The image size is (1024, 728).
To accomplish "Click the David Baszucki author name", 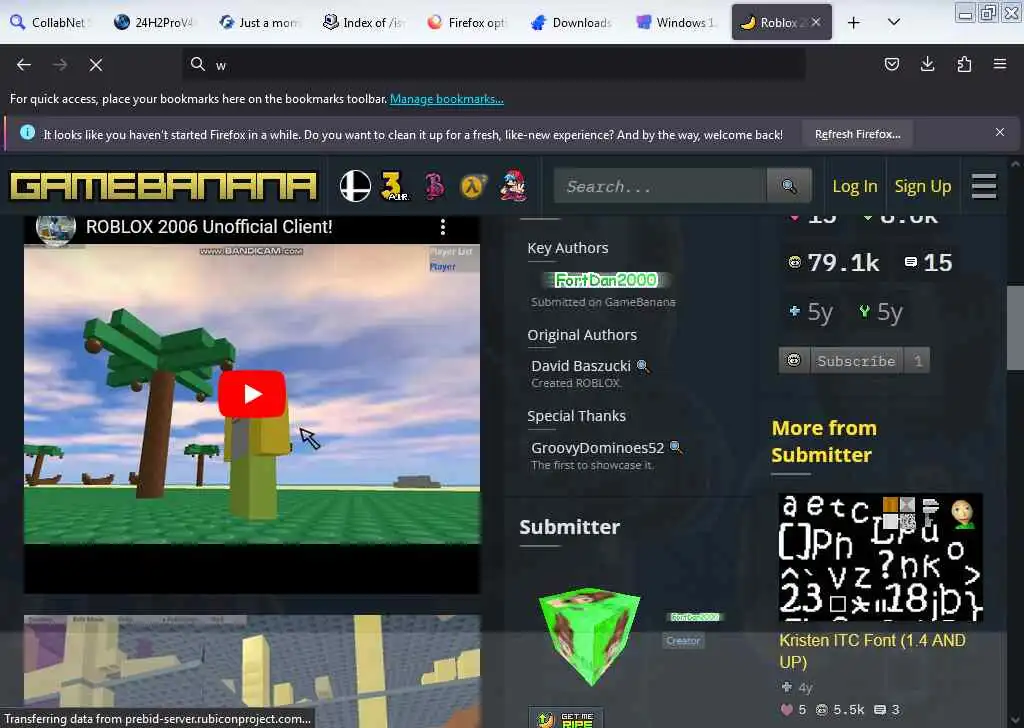I will tap(581, 366).
